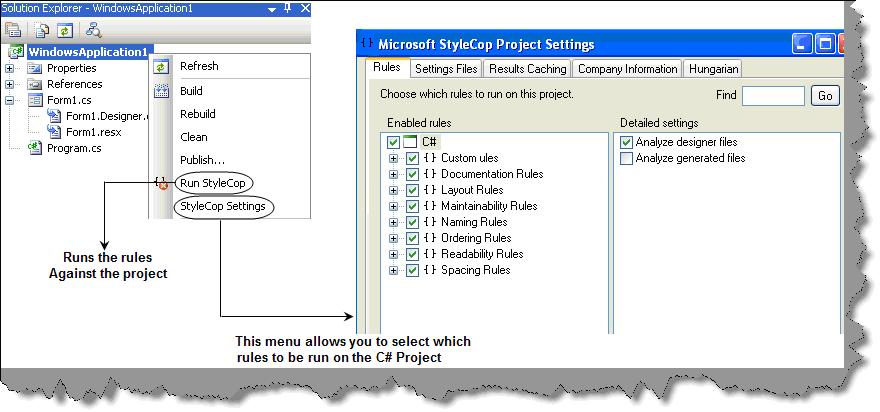
Task: Click the Refresh toolbar icon in Solution Explorer
Action: click(66, 30)
